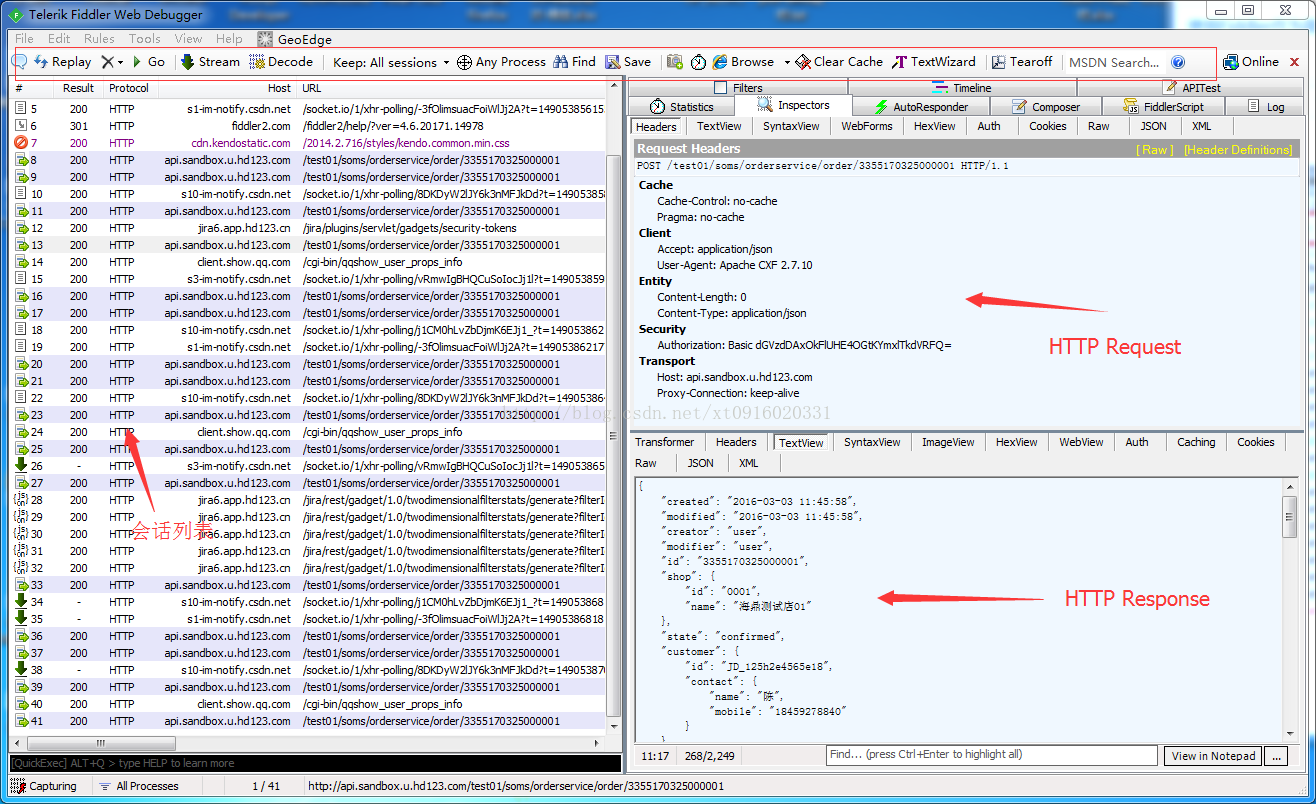This screenshot has height=804, width=1316.
Task: Focus the MSDN Search box
Action: coord(1114,62)
